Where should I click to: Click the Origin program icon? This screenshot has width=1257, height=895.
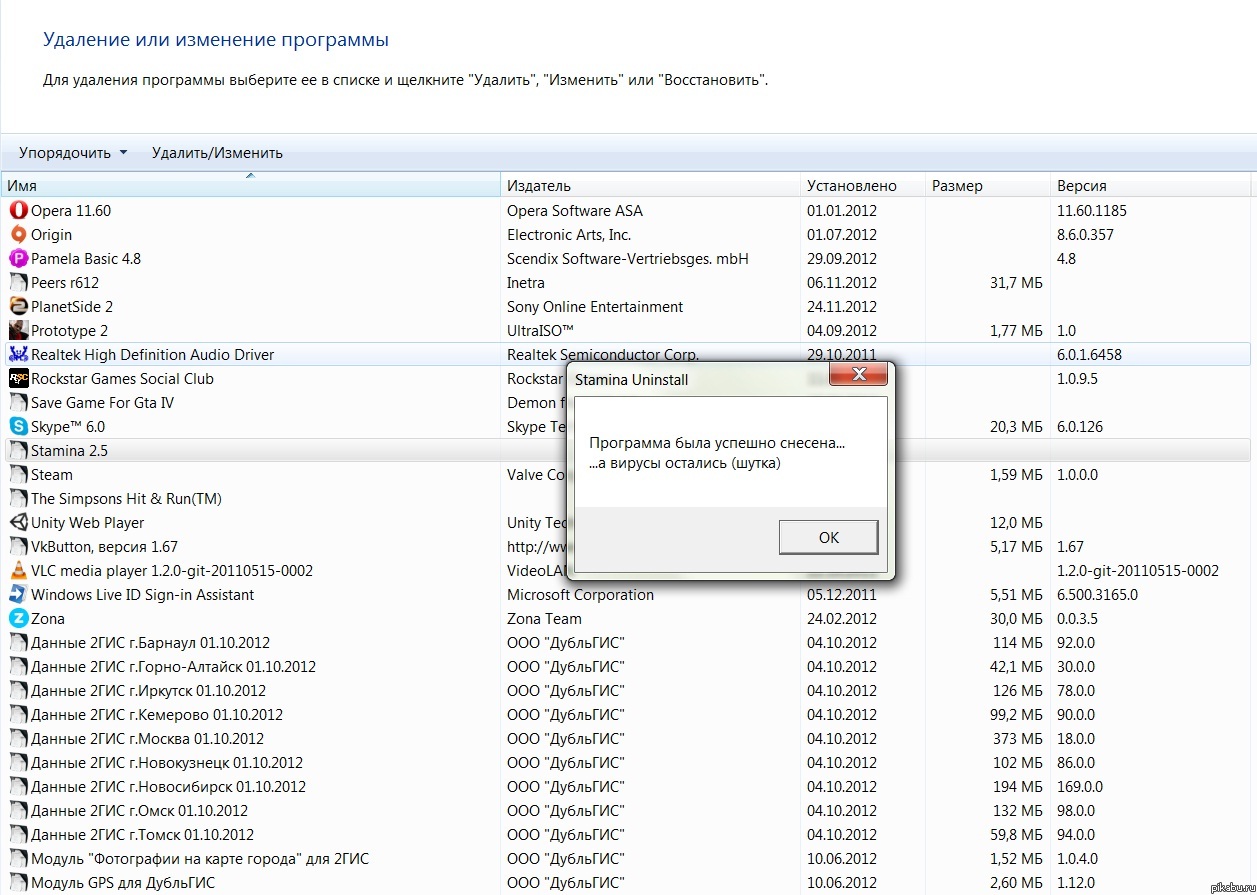click(x=18, y=234)
